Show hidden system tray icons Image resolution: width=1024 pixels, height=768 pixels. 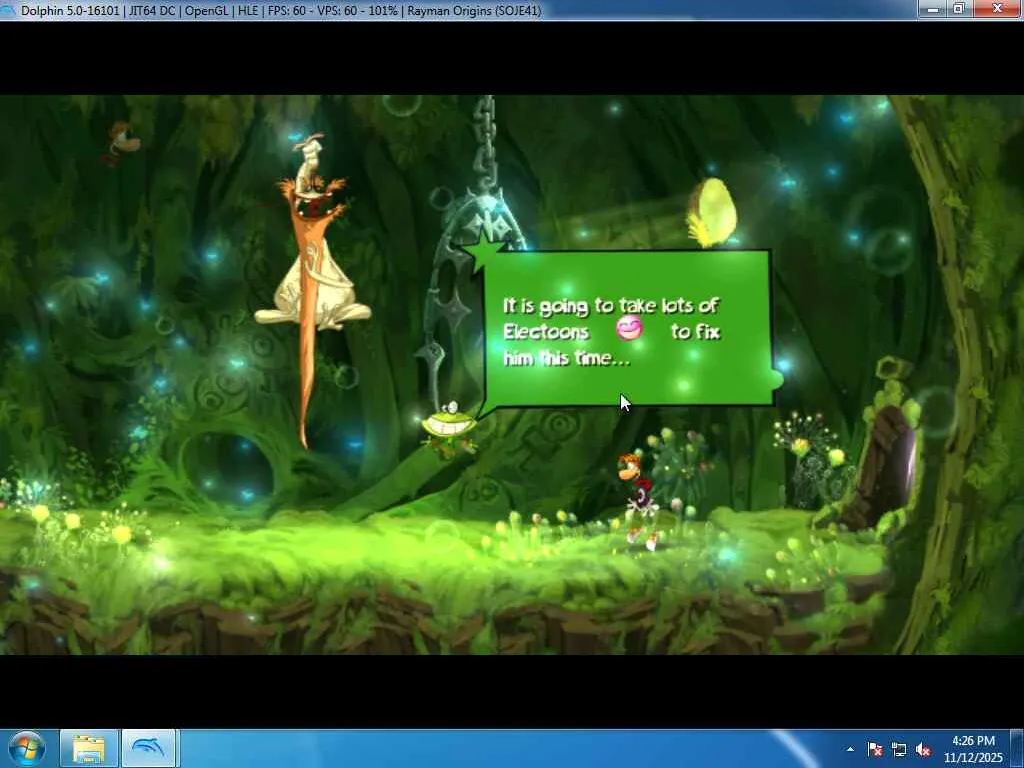(x=850, y=749)
